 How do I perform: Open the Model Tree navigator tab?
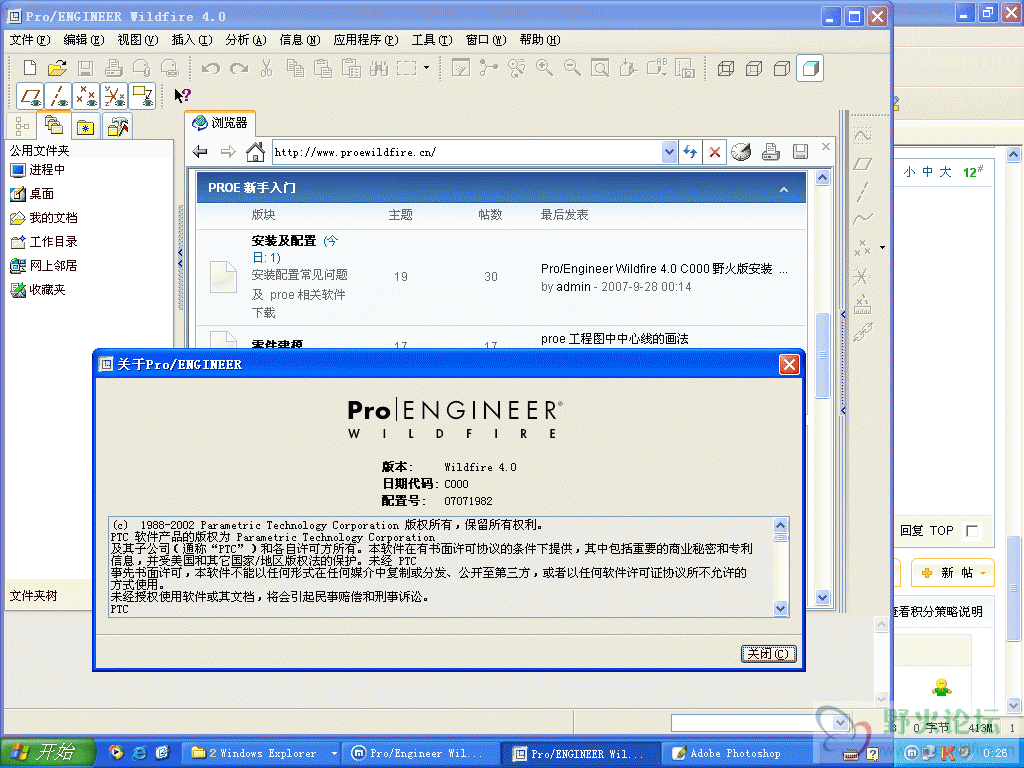(x=22, y=126)
